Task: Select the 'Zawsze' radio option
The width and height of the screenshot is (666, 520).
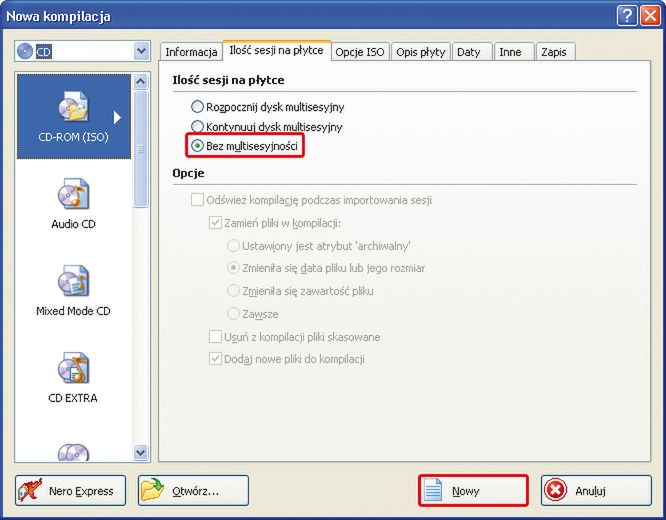Action: tap(233, 314)
